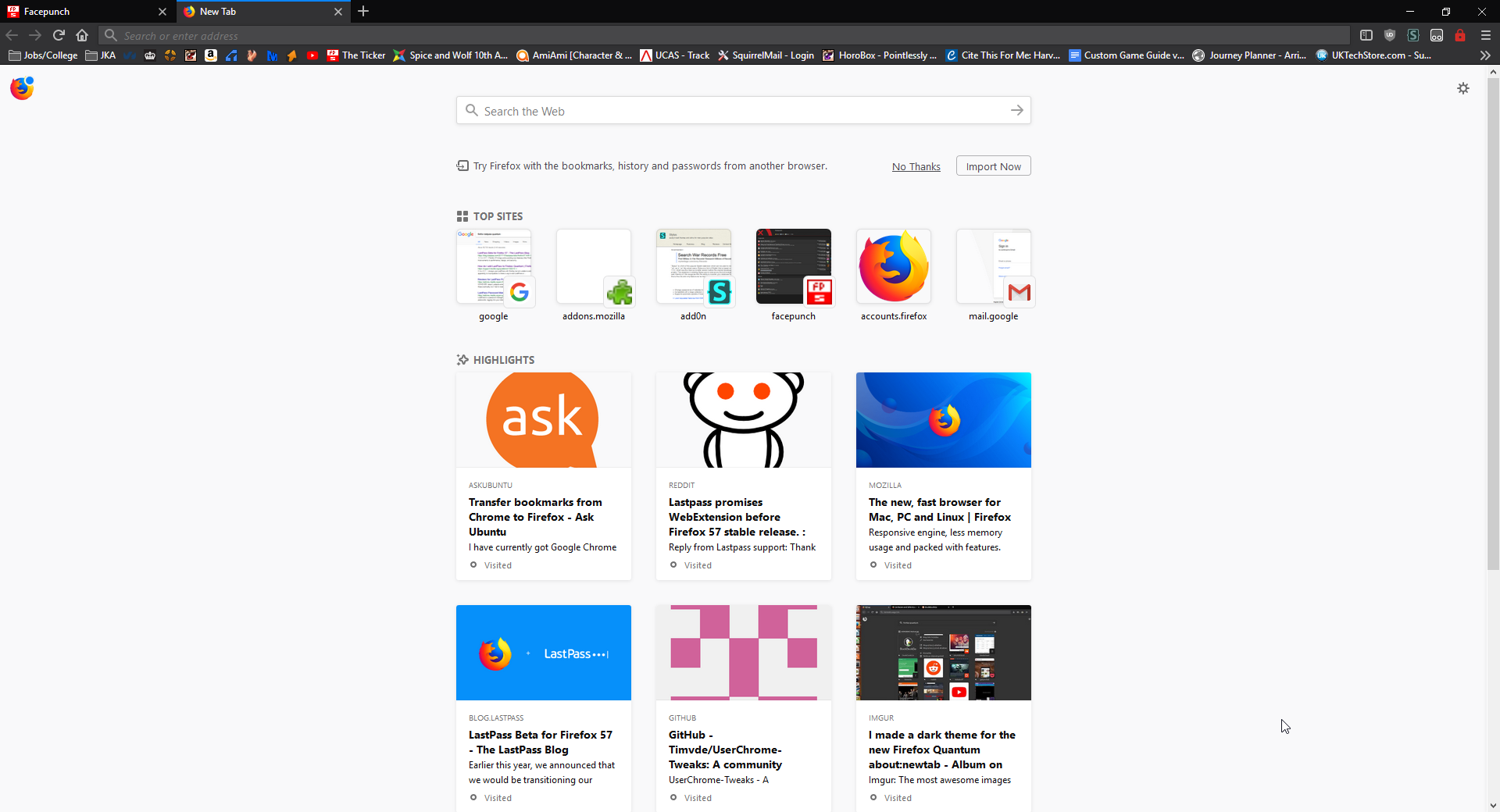This screenshot has height=812, width=1500.
Task: Open a new tab with plus button
Action: coord(363,12)
